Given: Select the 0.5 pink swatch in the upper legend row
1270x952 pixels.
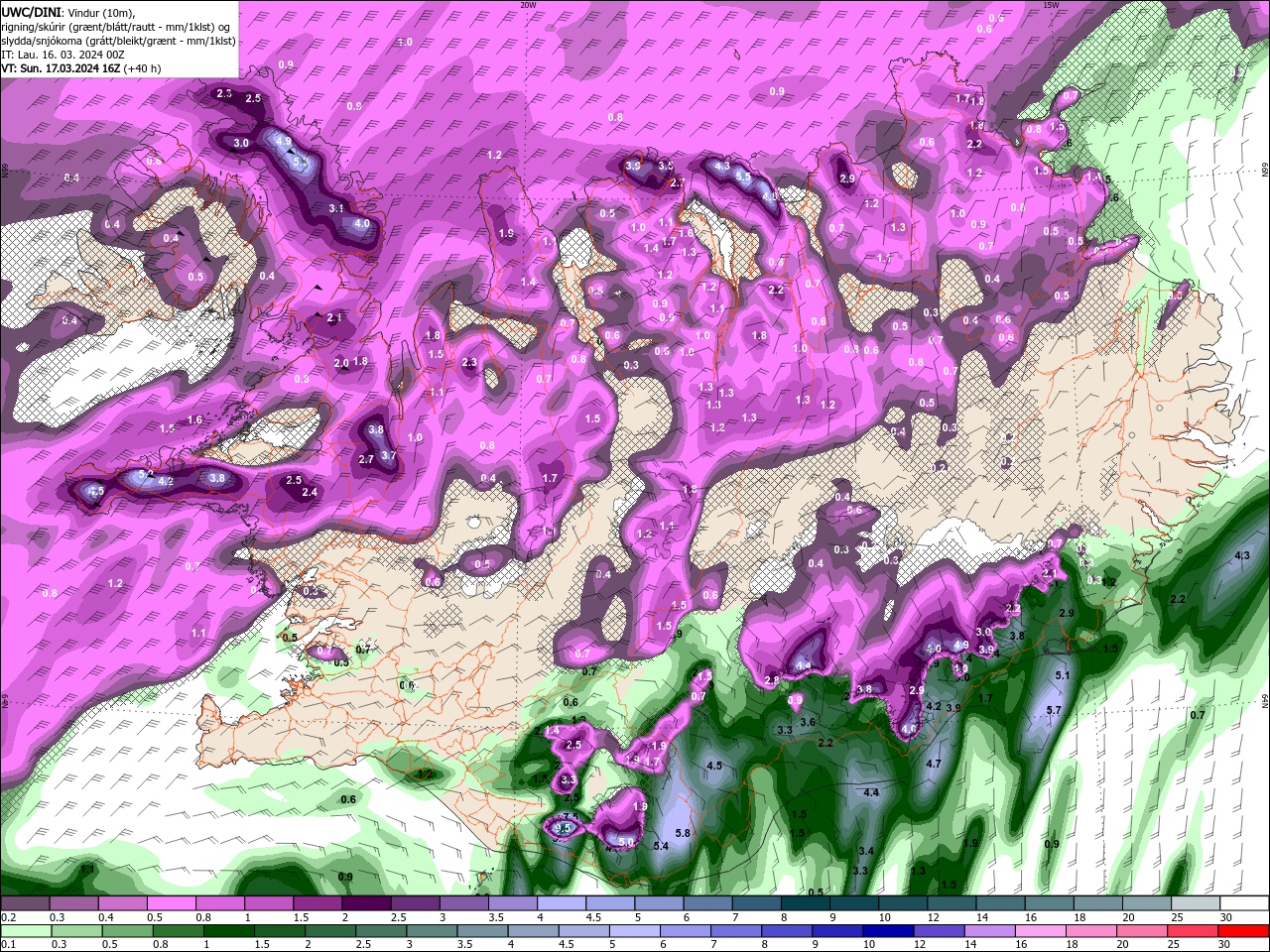Looking at the screenshot, I should [171, 903].
